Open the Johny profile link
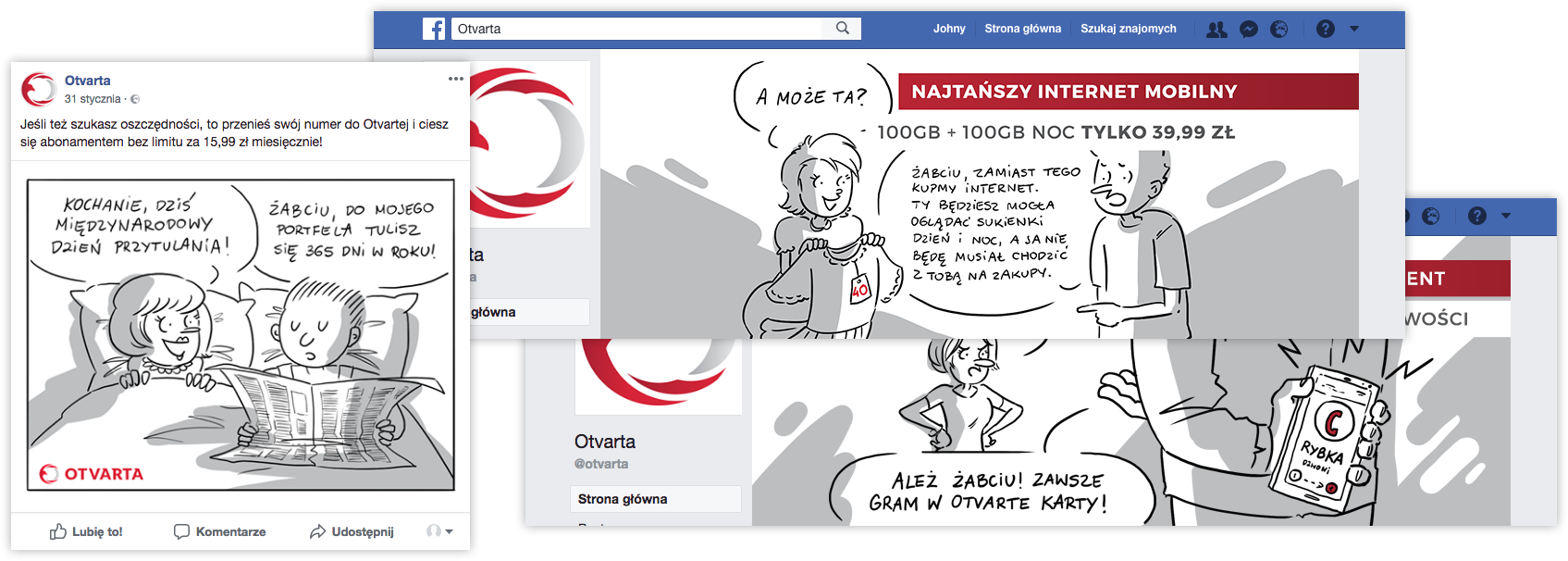This screenshot has width=1568, height=561. tap(949, 29)
